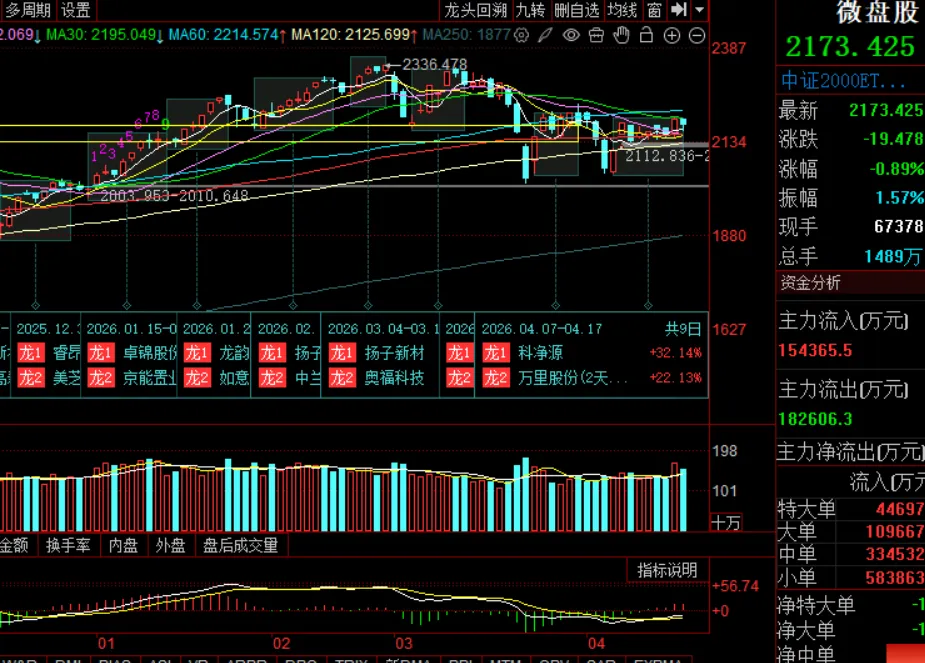Click the 设置 settings button

76,9
